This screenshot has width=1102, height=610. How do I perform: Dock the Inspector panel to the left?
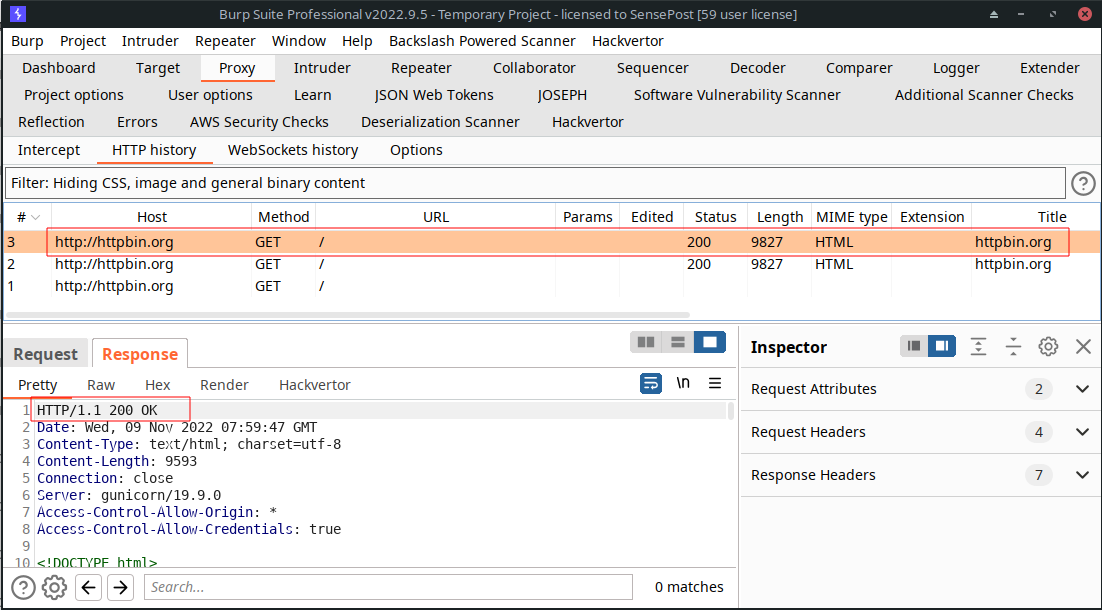click(913, 346)
